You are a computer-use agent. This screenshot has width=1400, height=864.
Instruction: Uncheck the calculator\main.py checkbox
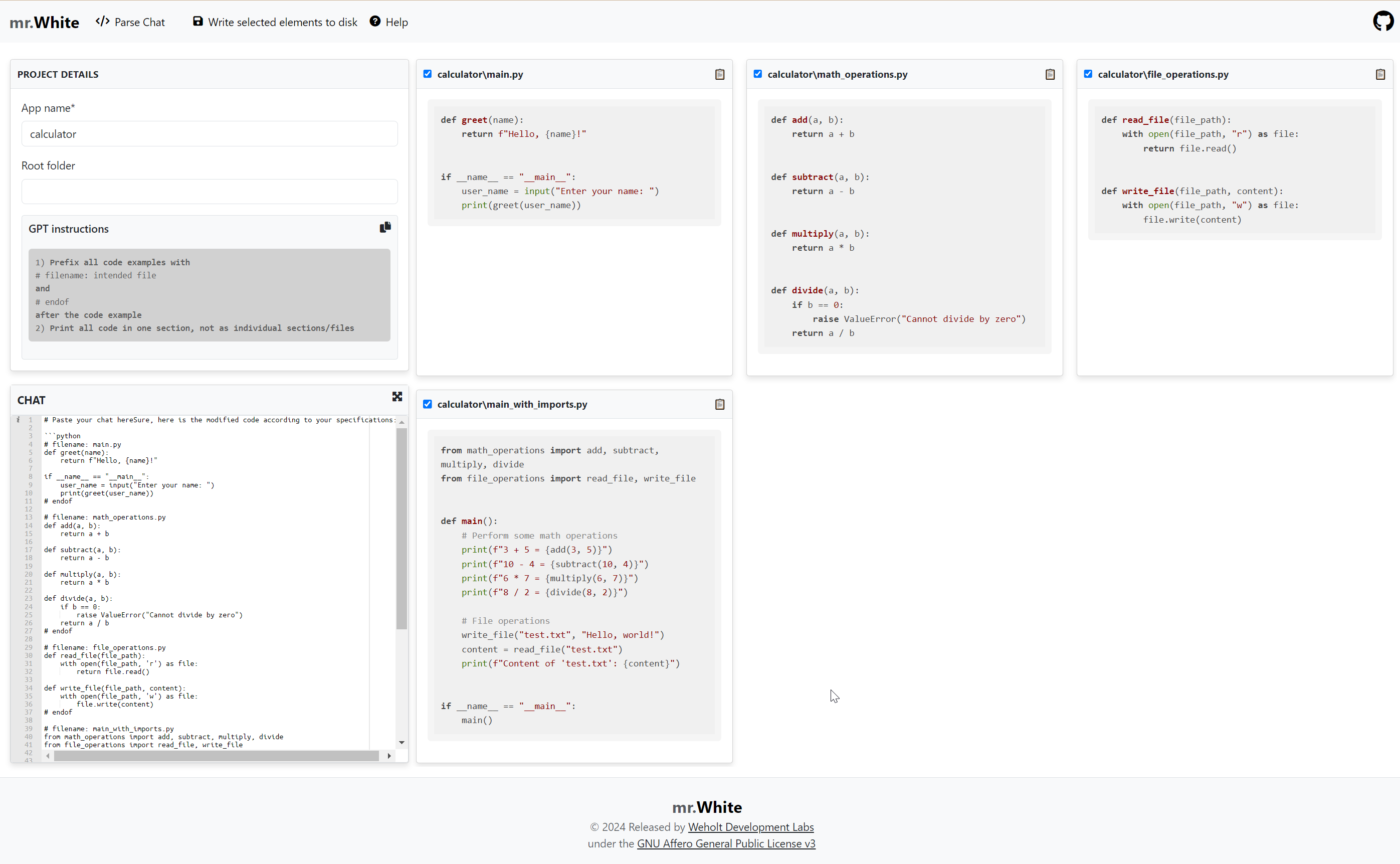click(427, 74)
